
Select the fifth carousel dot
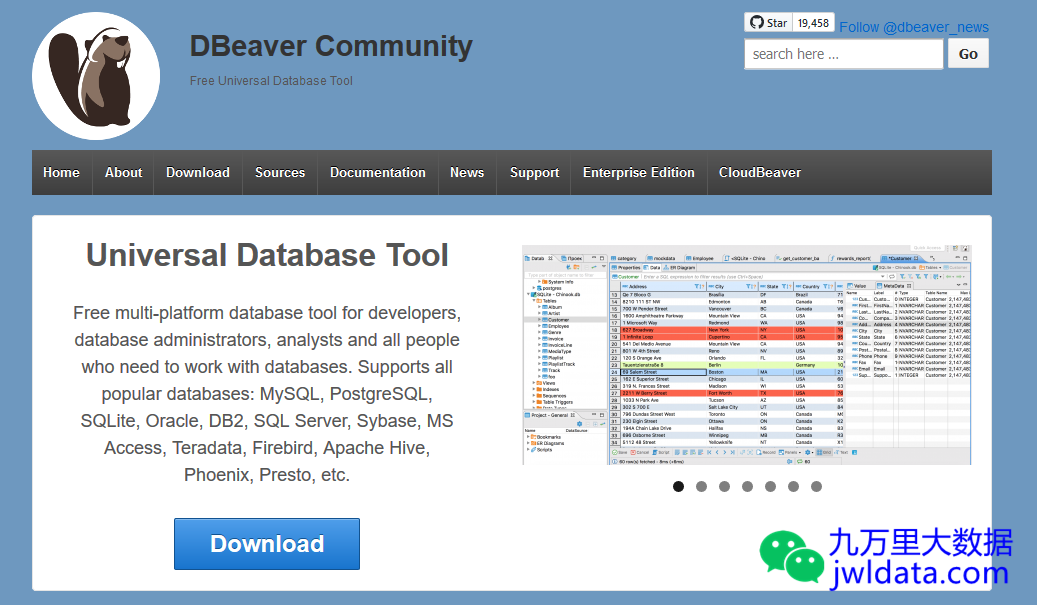pyautogui.click(x=770, y=487)
